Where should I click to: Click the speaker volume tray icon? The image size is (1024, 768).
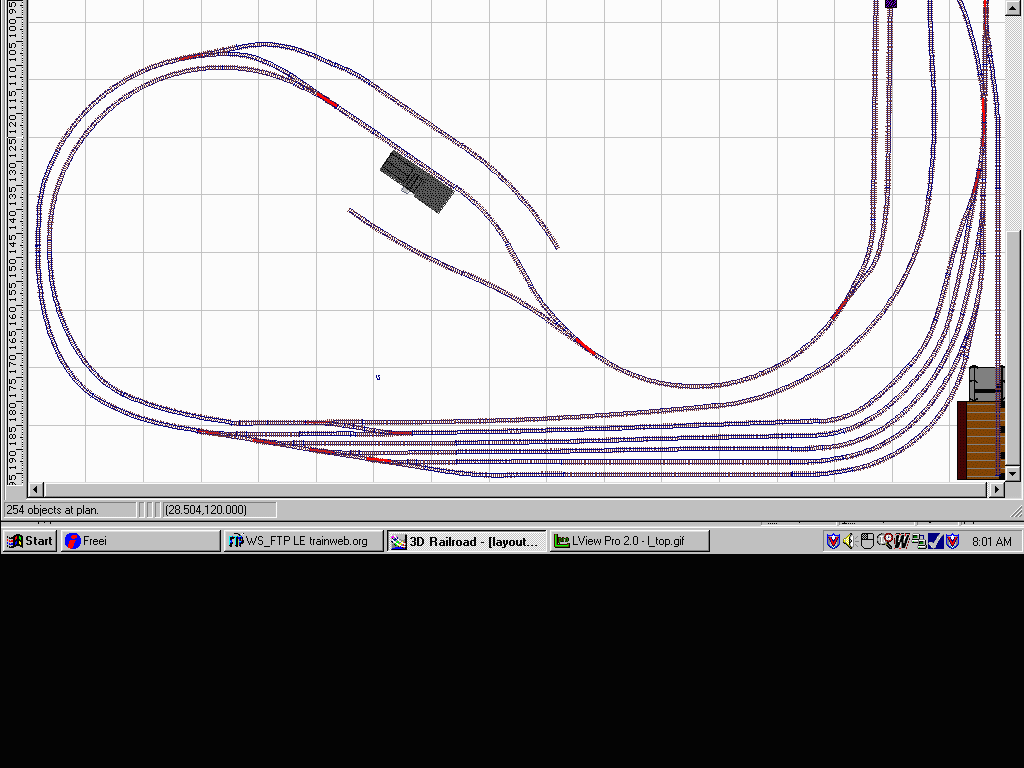tap(849, 541)
